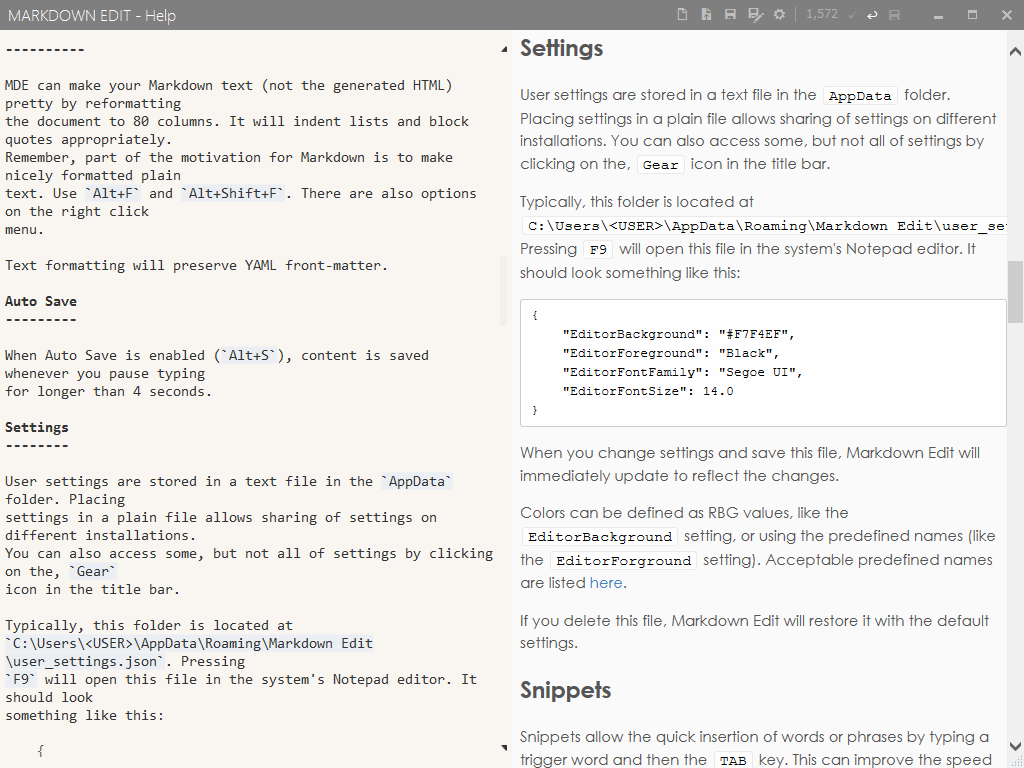Follow the 'here' link for predefined names
This screenshot has width=1024, height=768.
(605, 583)
